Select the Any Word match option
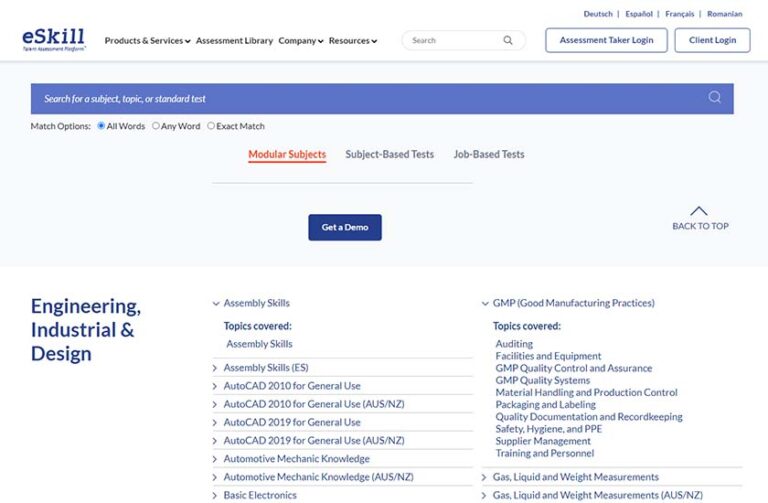The image size is (768, 503). [156, 126]
